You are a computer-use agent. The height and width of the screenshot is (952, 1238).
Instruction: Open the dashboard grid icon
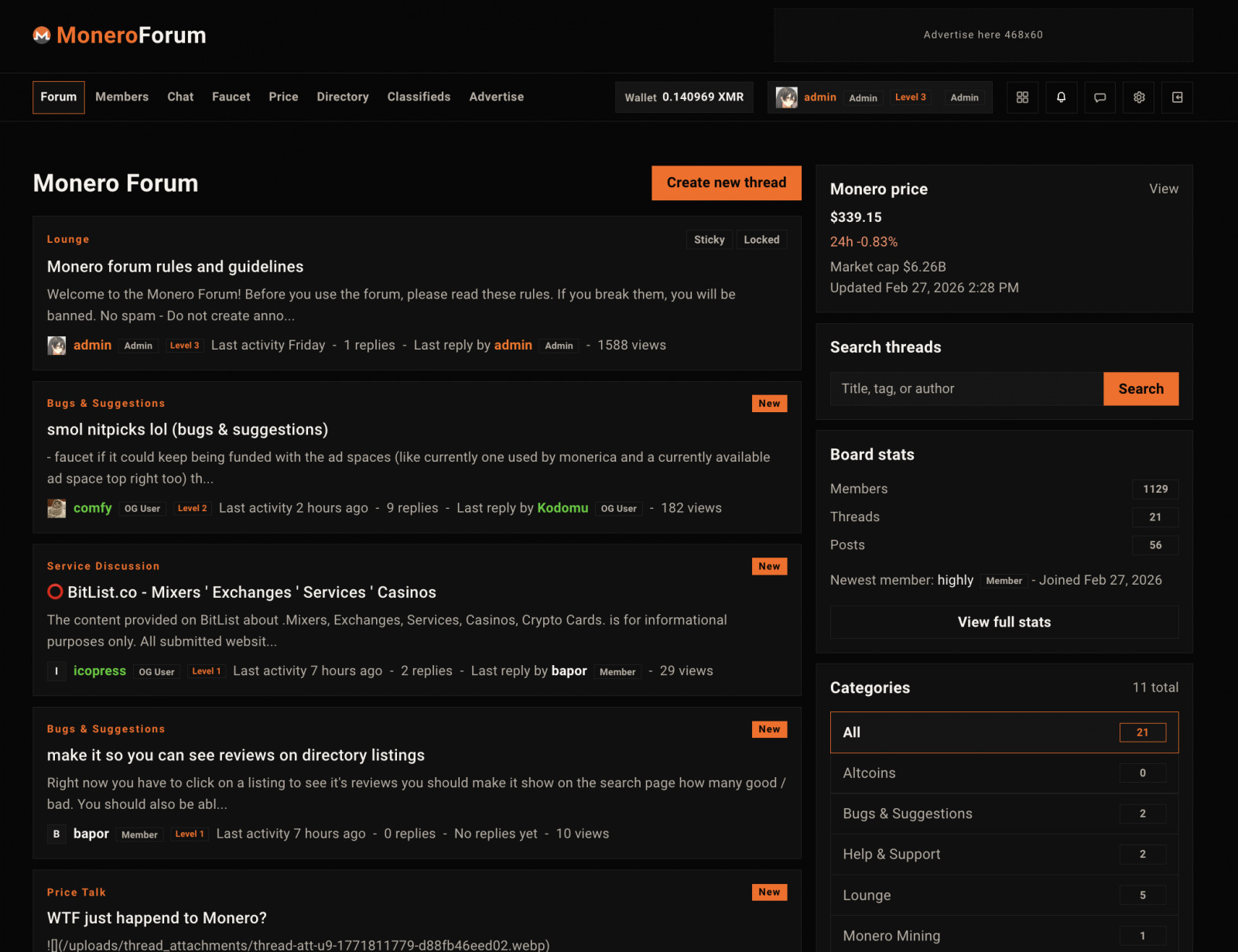pyautogui.click(x=1022, y=97)
